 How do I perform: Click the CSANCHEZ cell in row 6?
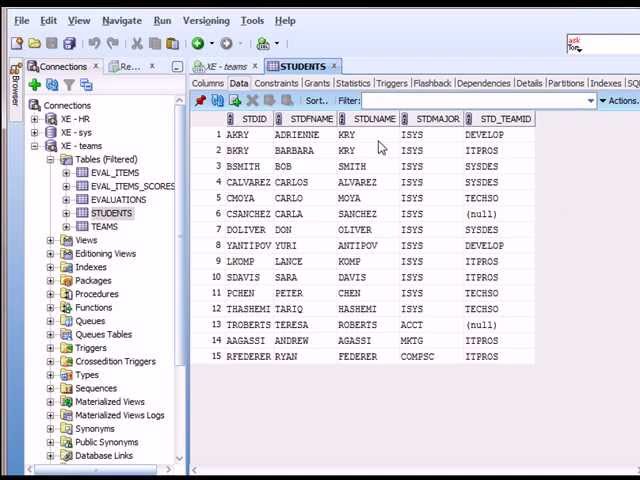tap(249, 214)
